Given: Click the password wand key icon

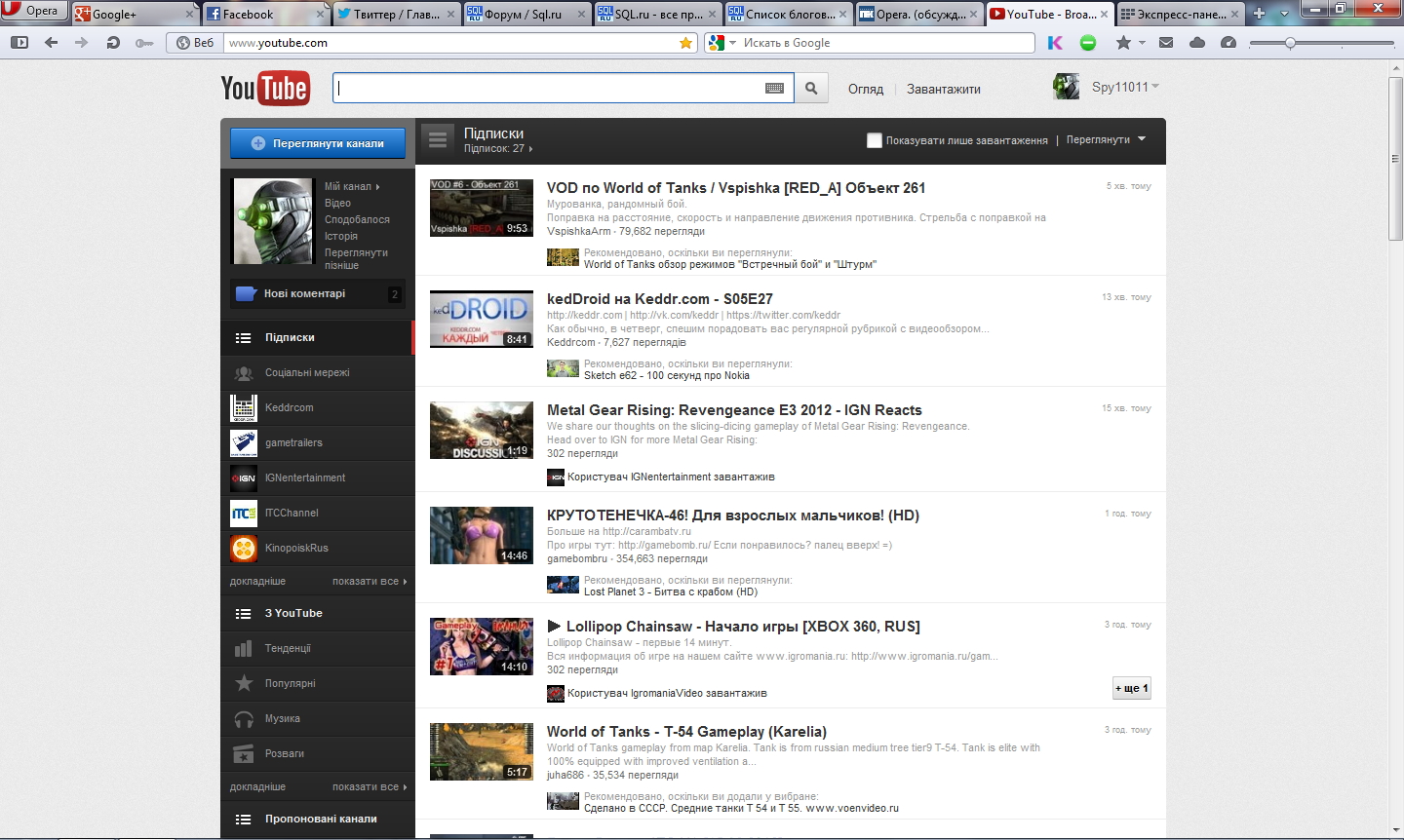Looking at the screenshot, I should [x=144, y=43].
